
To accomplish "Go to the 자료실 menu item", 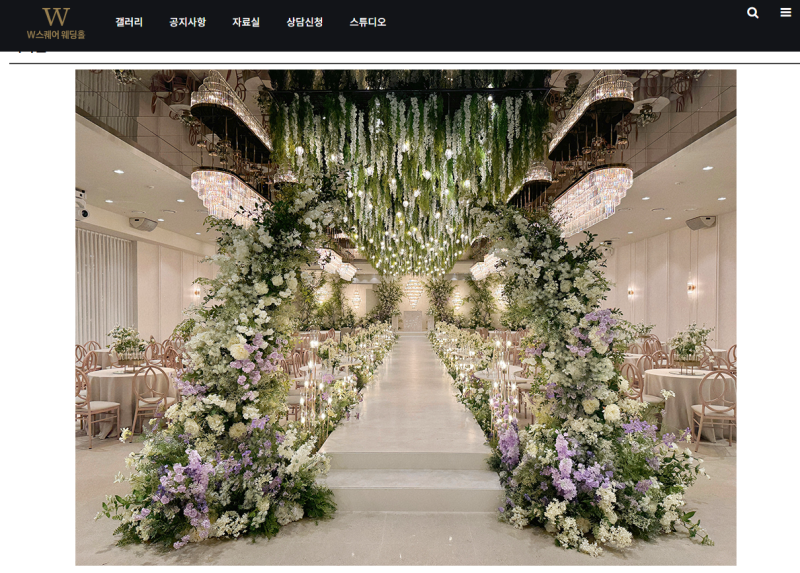I will [246, 22].
